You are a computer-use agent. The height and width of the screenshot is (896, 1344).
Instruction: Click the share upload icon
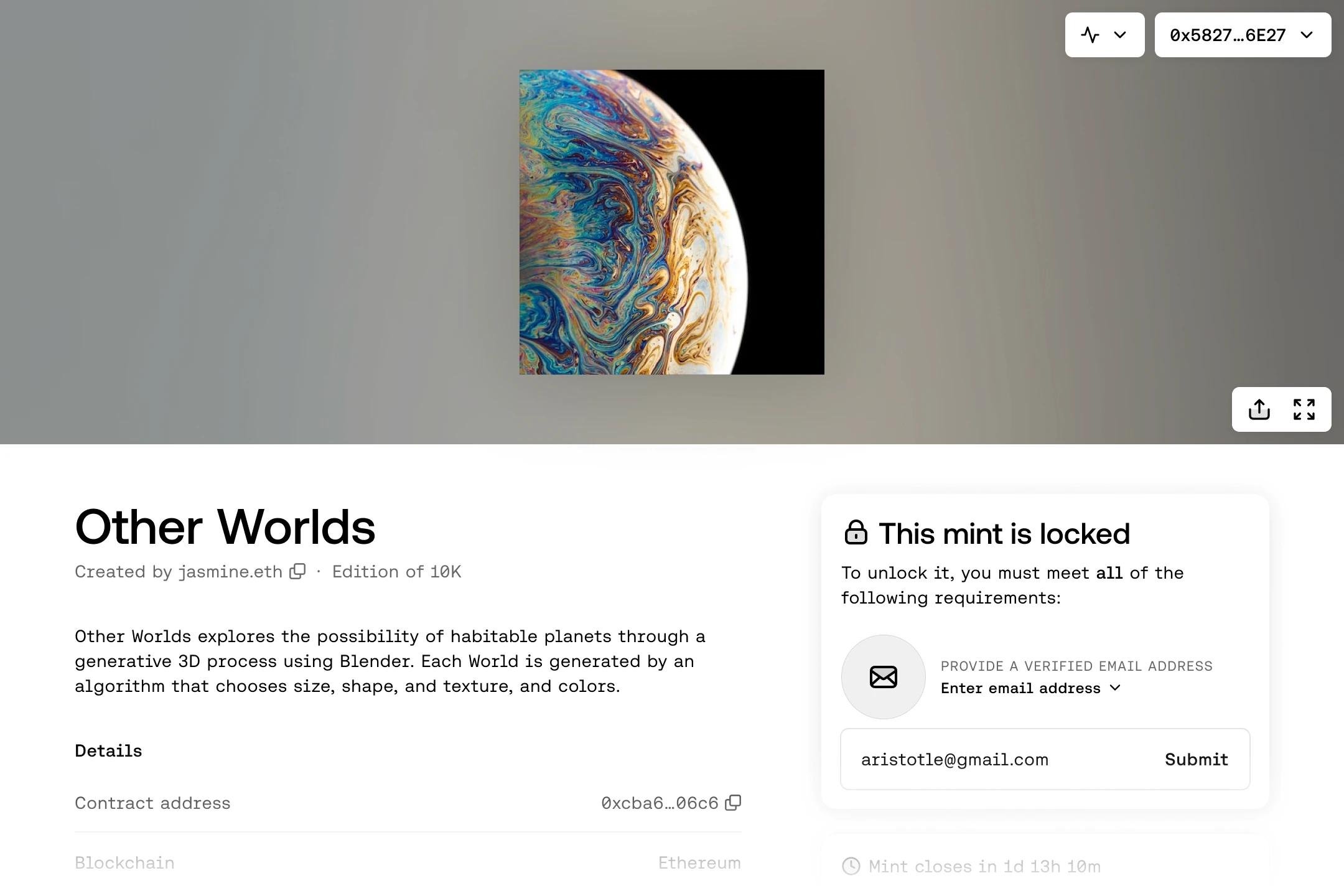click(x=1259, y=409)
